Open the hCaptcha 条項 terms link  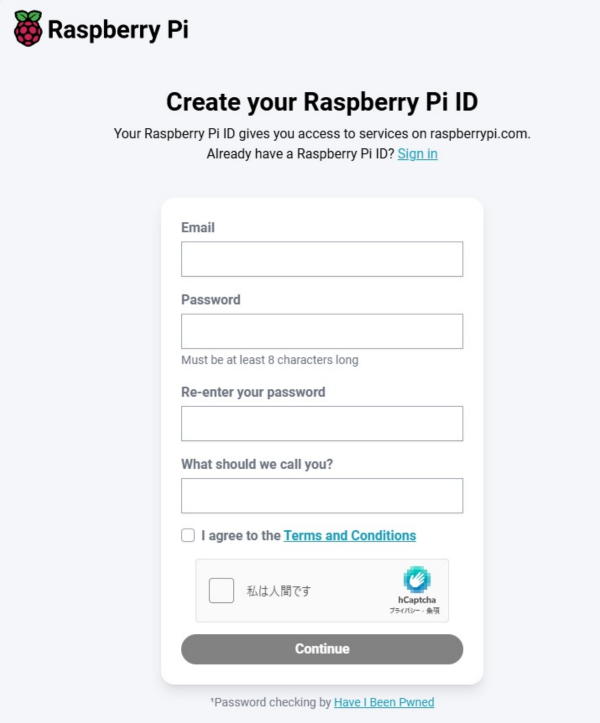point(433,610)
